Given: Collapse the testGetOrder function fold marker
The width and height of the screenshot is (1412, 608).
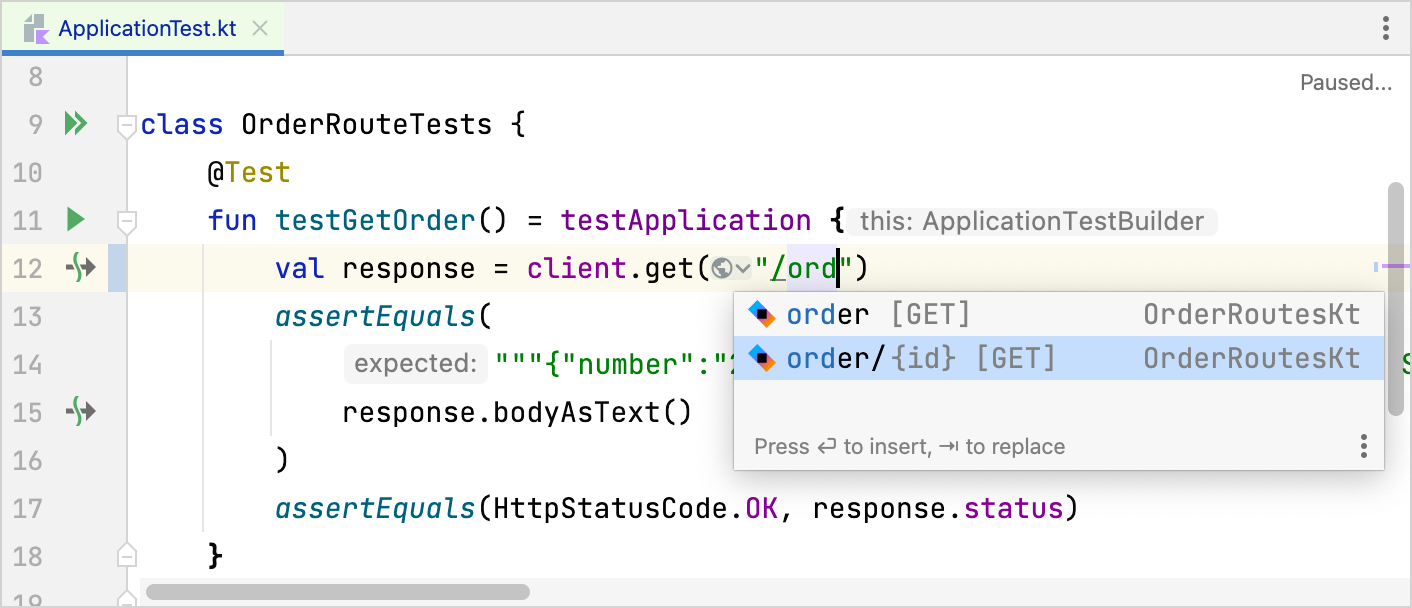Looking at the screenshot, I should coord(126,221).
